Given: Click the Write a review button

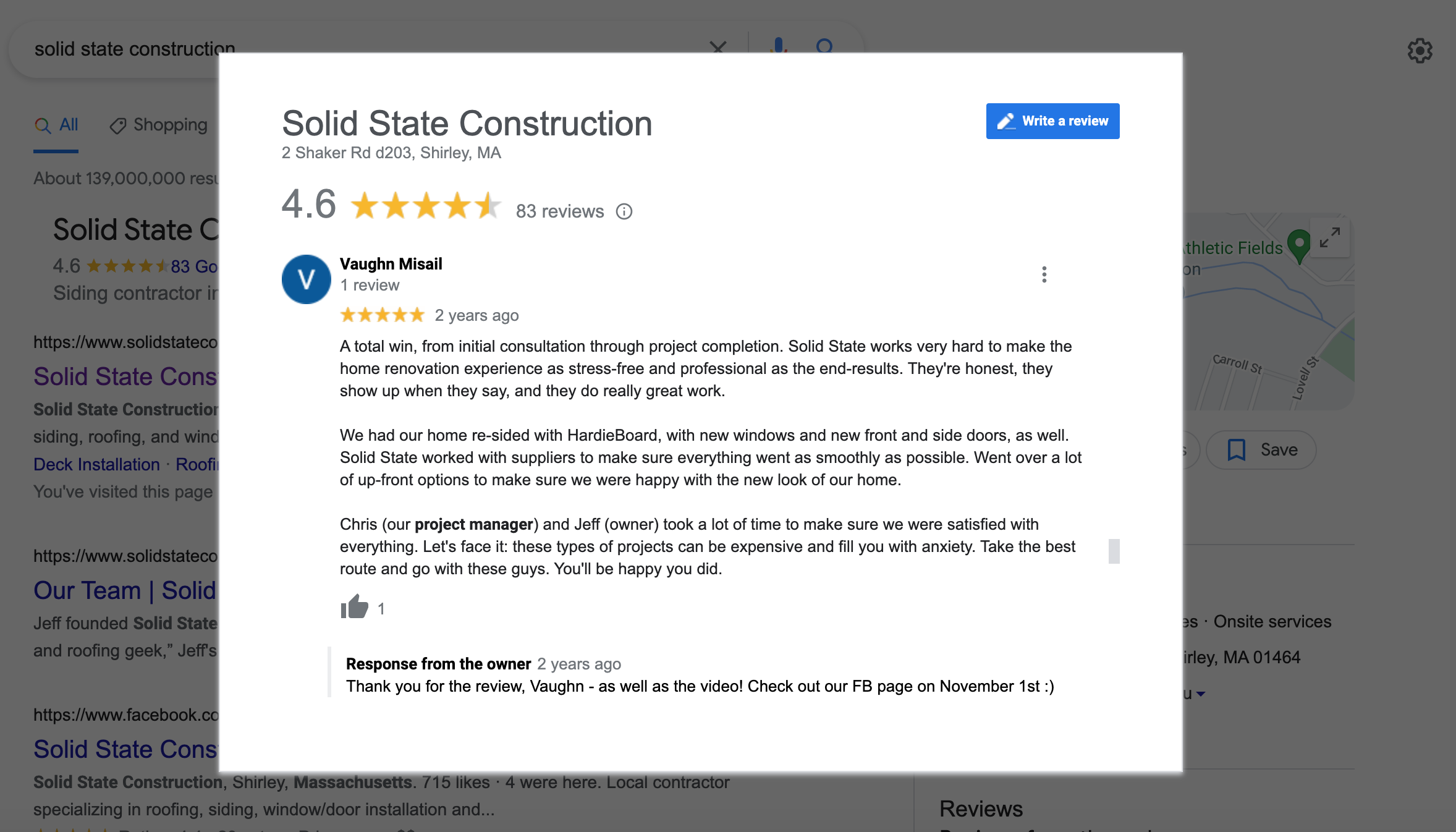Looking at the screenshot, I should point(1052,121).
